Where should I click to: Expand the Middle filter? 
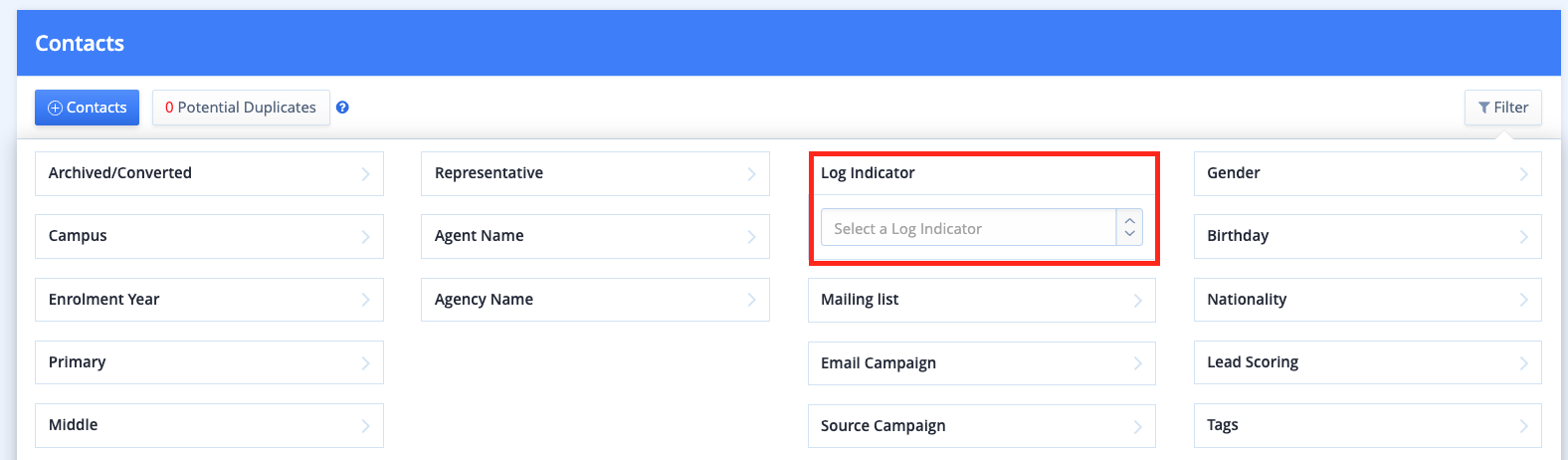209,425
